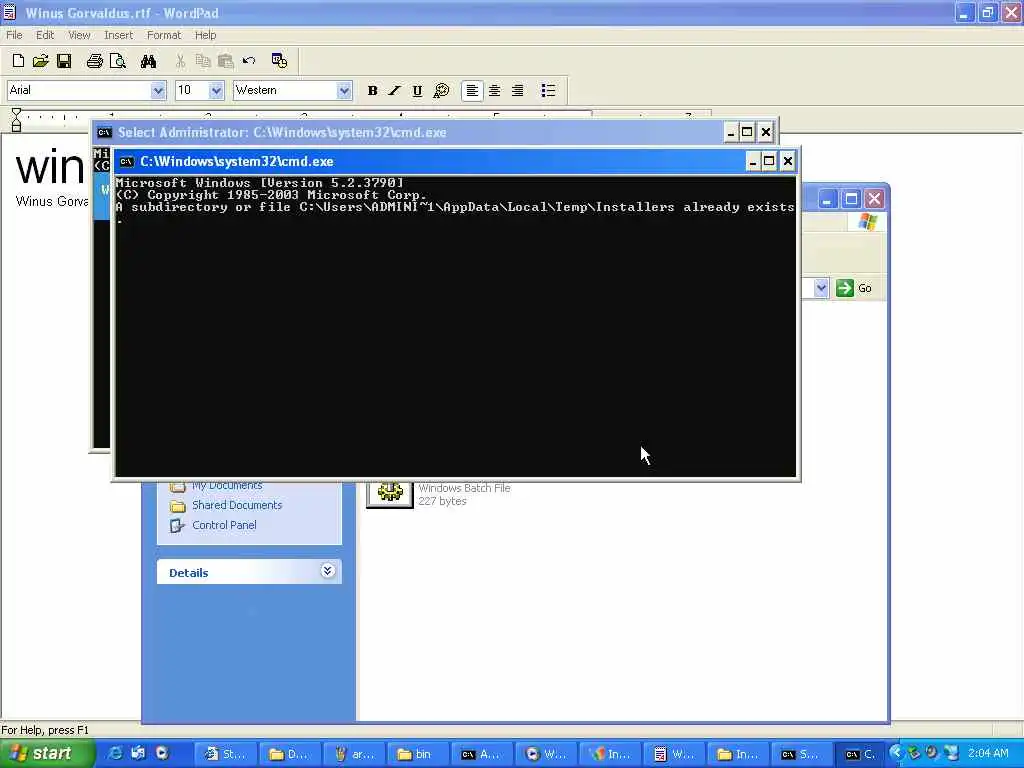Viewport: 1024px width, 768px height.
Task: Open Print Preview from WordPad toolbar
Action: pos(118,61)
